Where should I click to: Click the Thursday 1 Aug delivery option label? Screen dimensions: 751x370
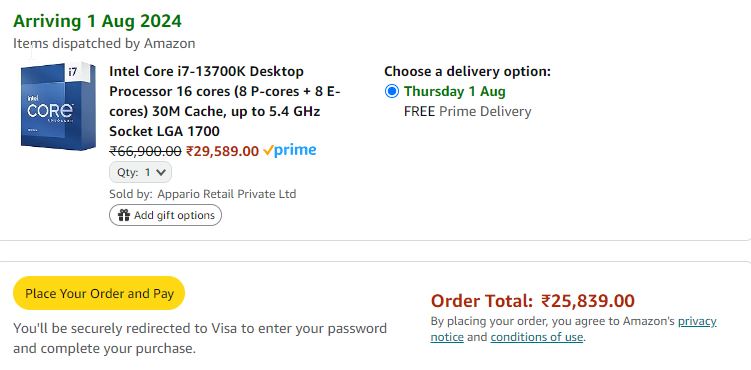455,91
